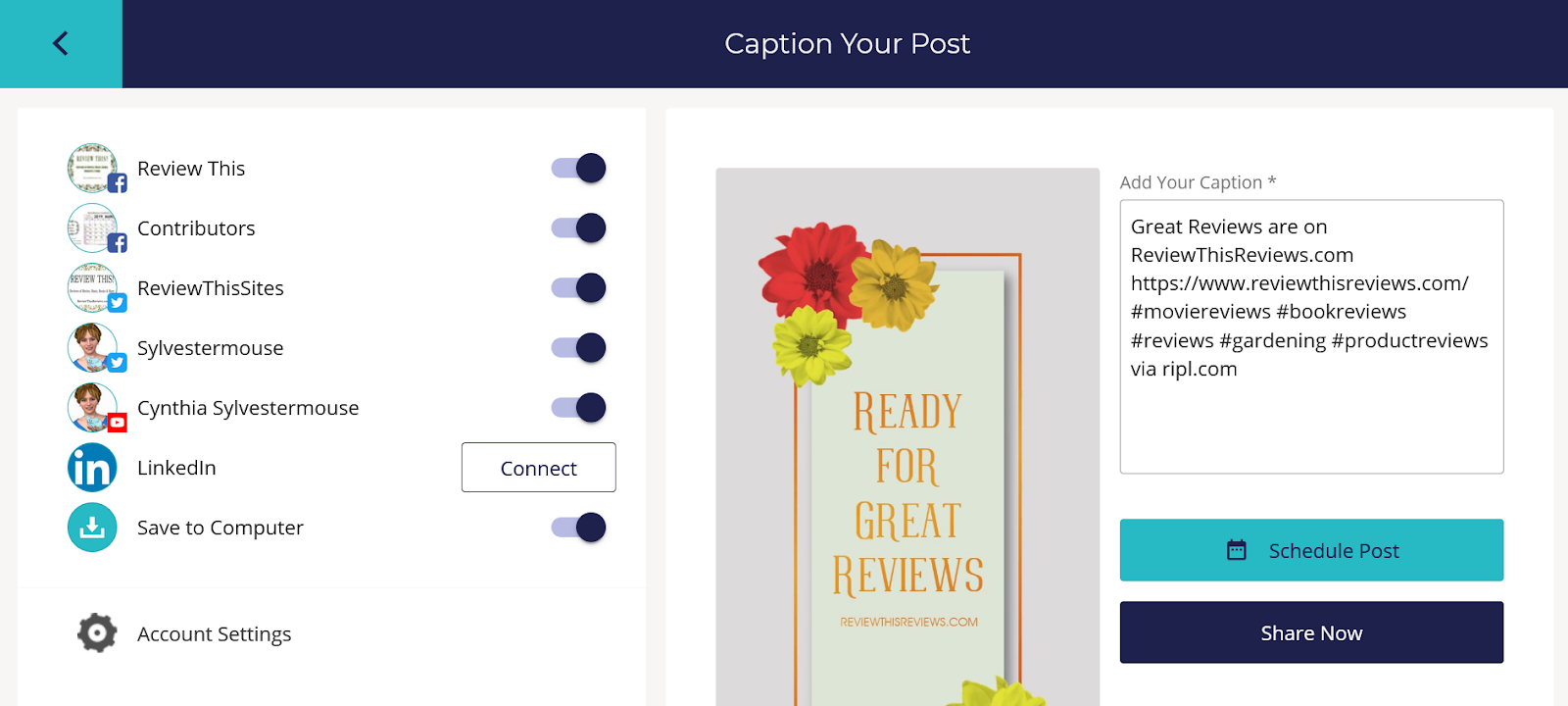
Task: Turn off Save to Computer
Action: (x=577, y=527)
